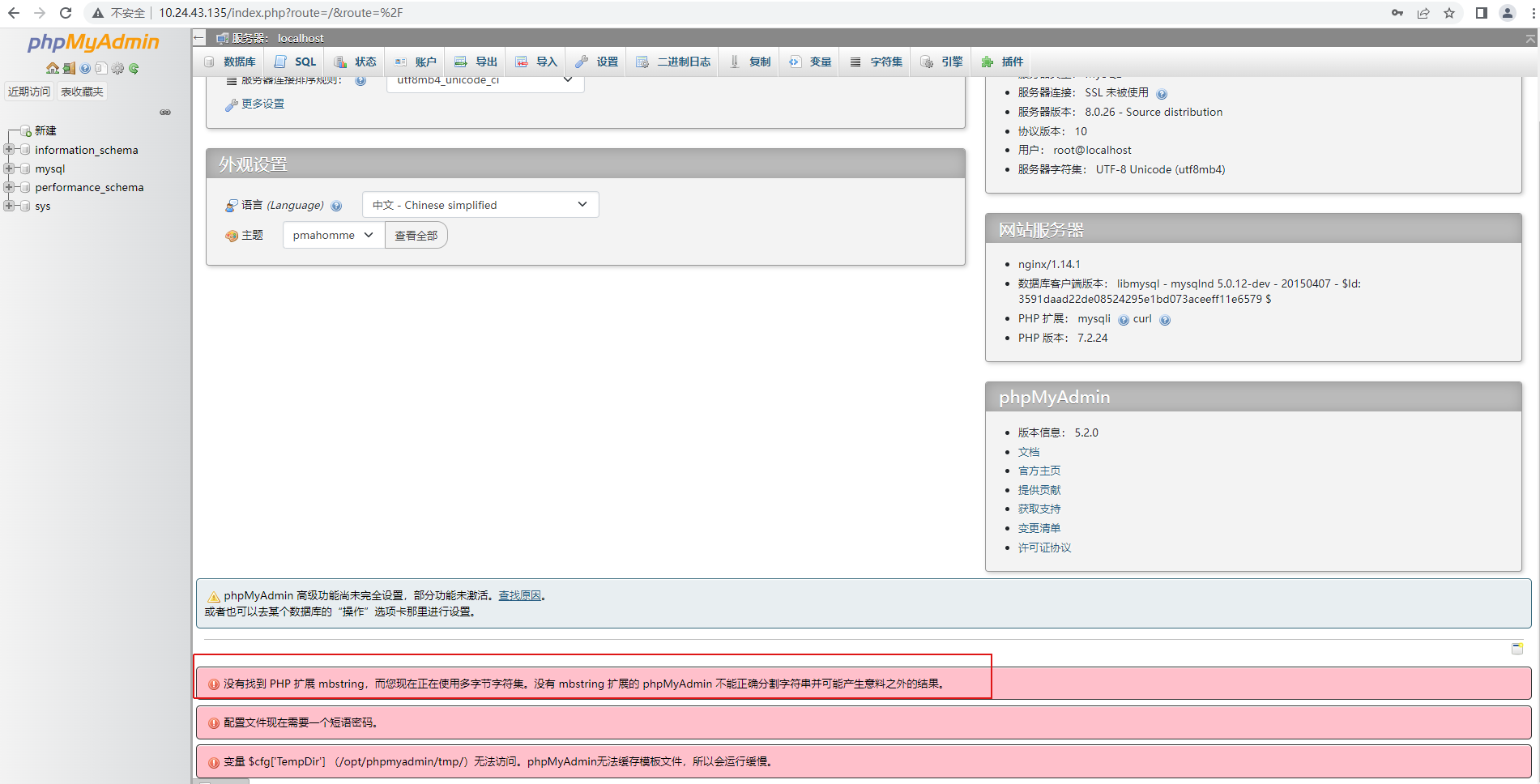Click the phpMyAdmin logo

[x=93, y=42]
